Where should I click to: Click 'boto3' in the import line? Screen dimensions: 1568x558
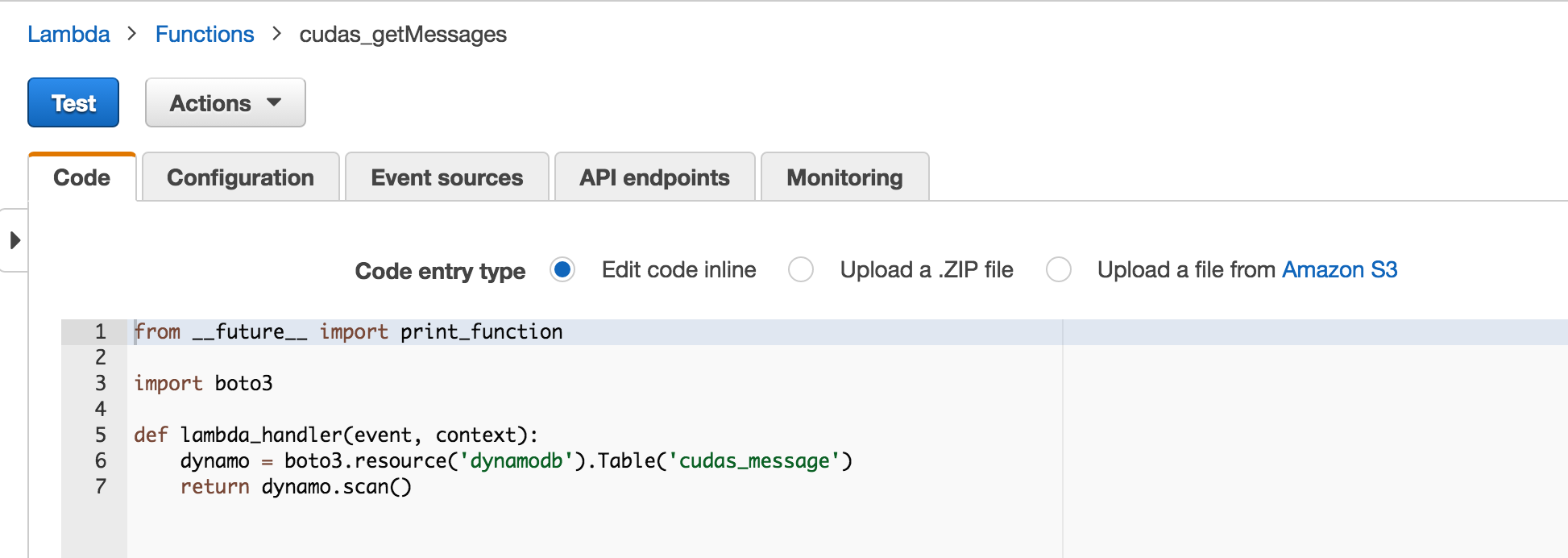tap(244, 383)
